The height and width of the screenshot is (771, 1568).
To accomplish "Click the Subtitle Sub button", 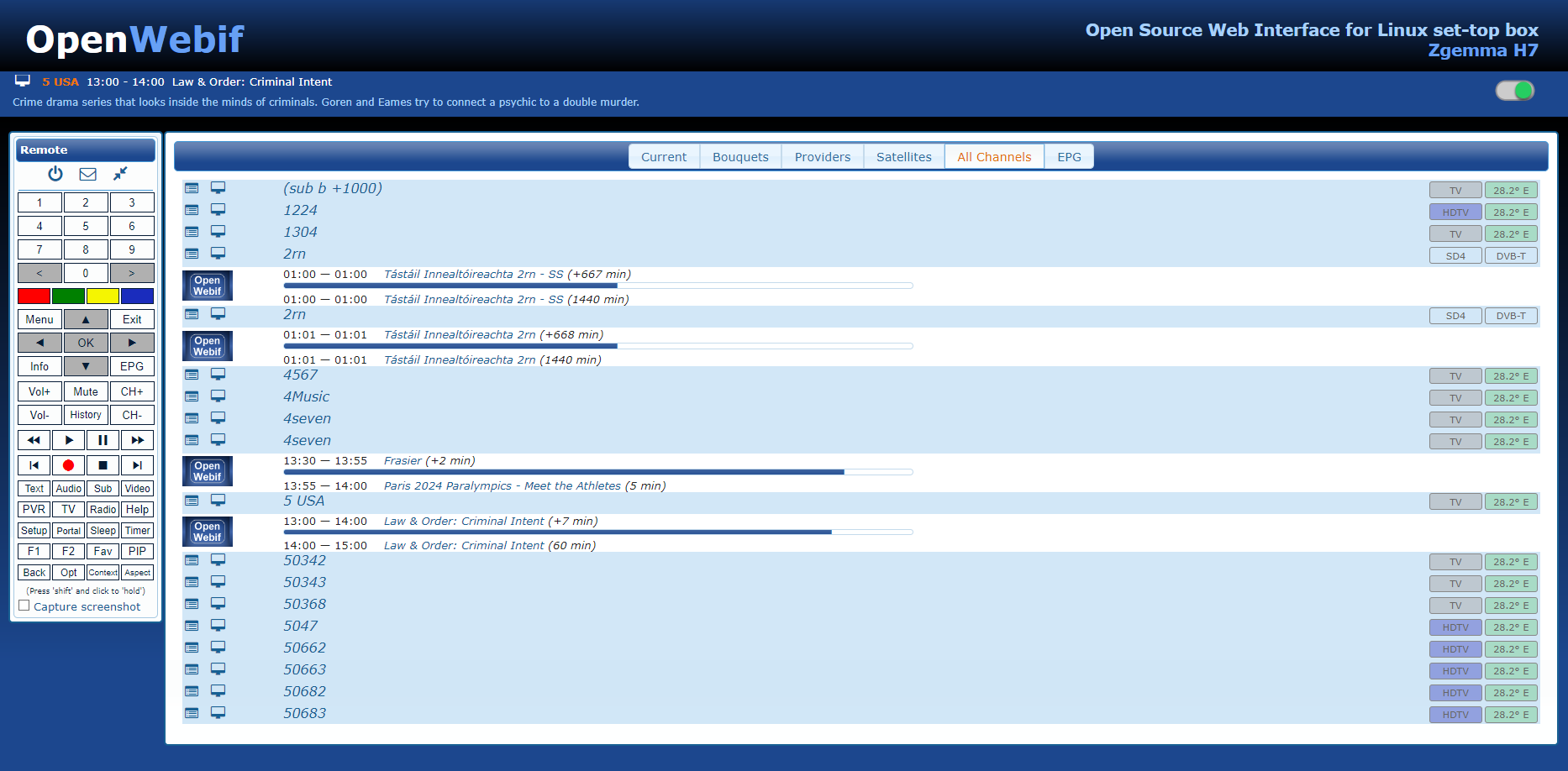I will (103, 488).
